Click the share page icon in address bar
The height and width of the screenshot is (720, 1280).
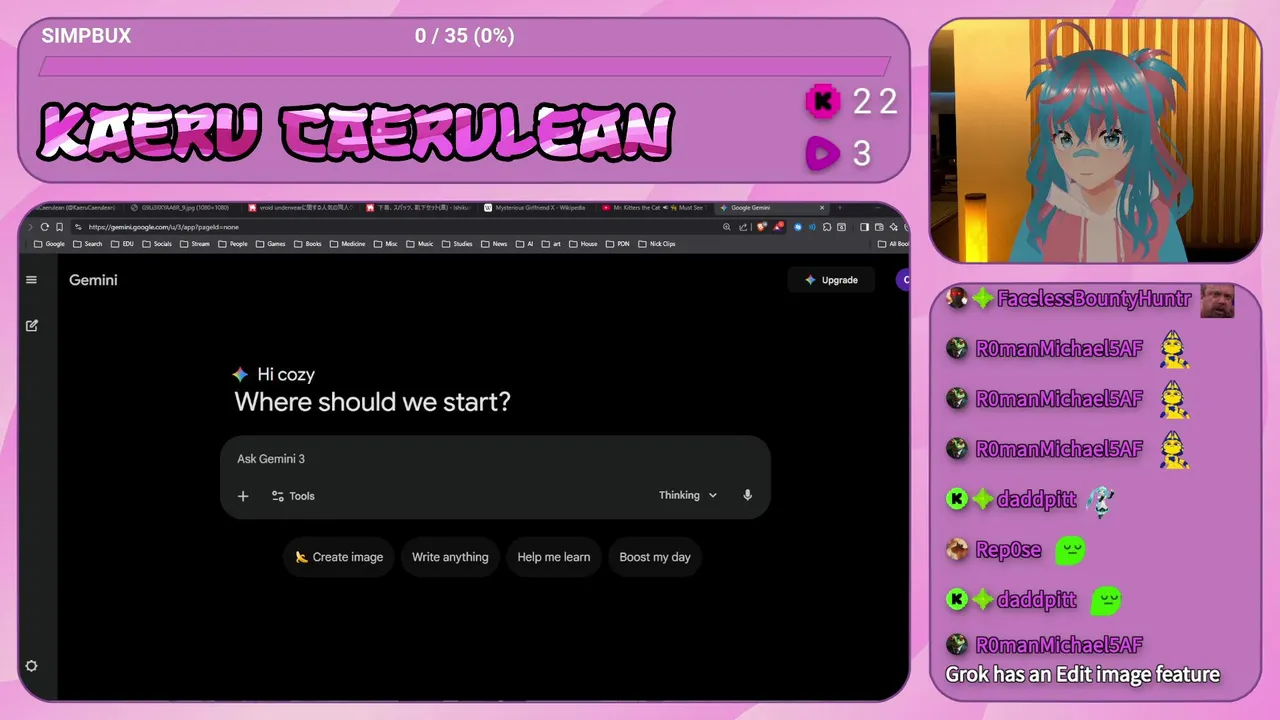[x=743, y=227]
